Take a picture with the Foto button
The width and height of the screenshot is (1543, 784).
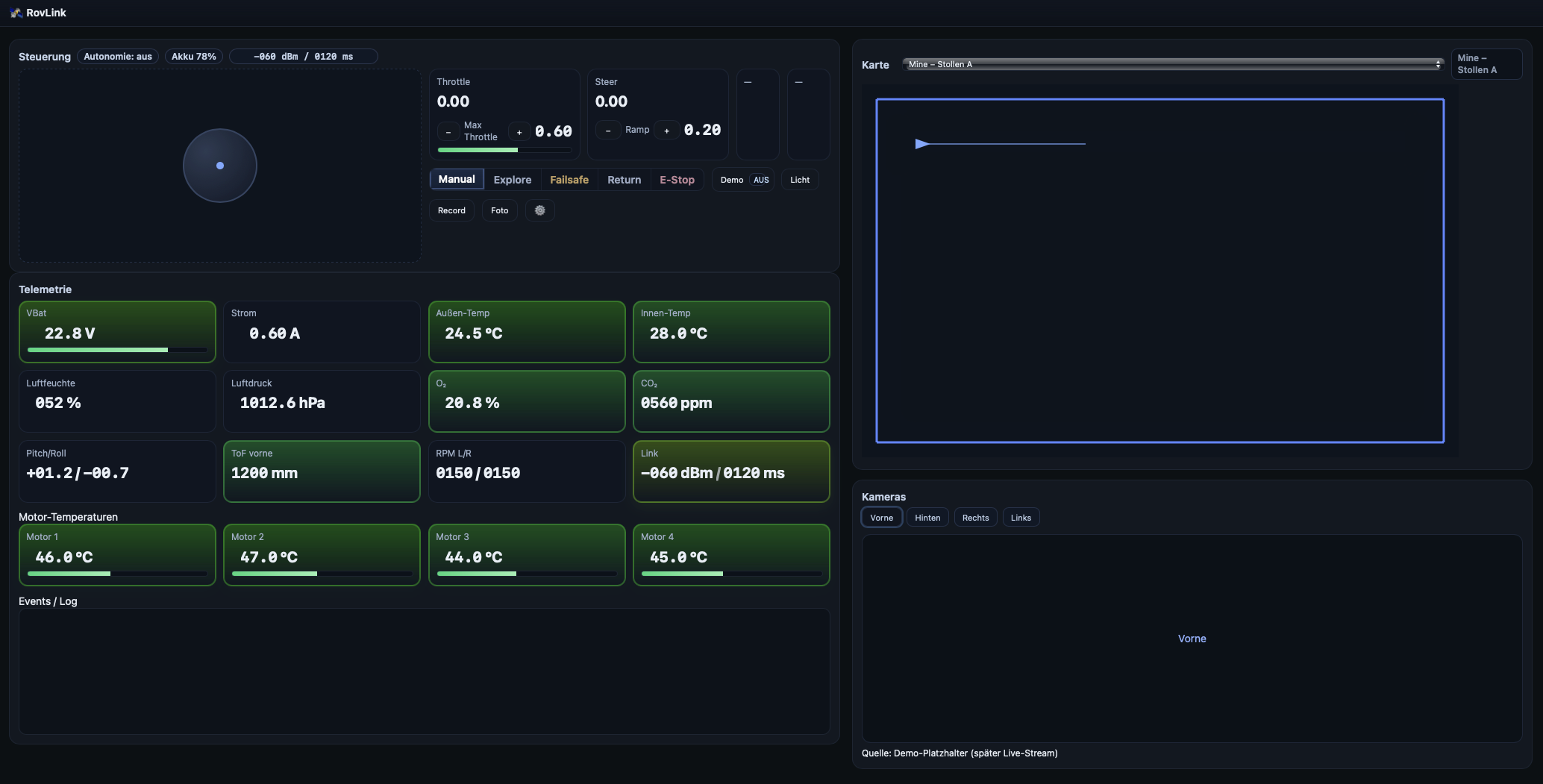[499, 210]
